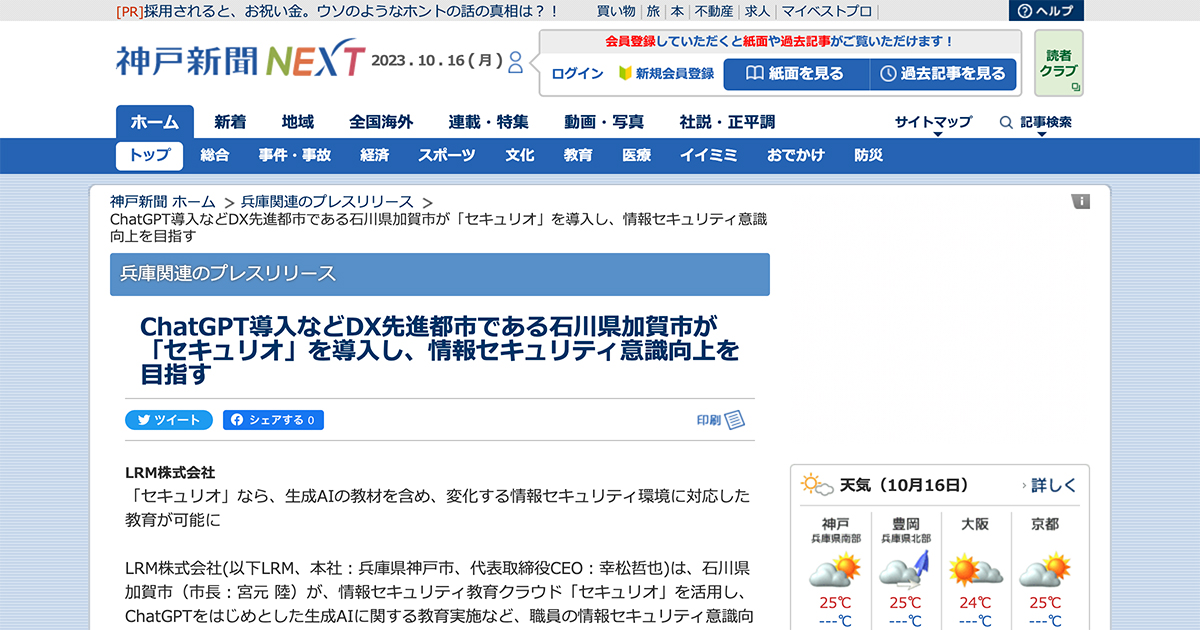
Task: Open the top PR advertisement link
Action: [337, 11]
